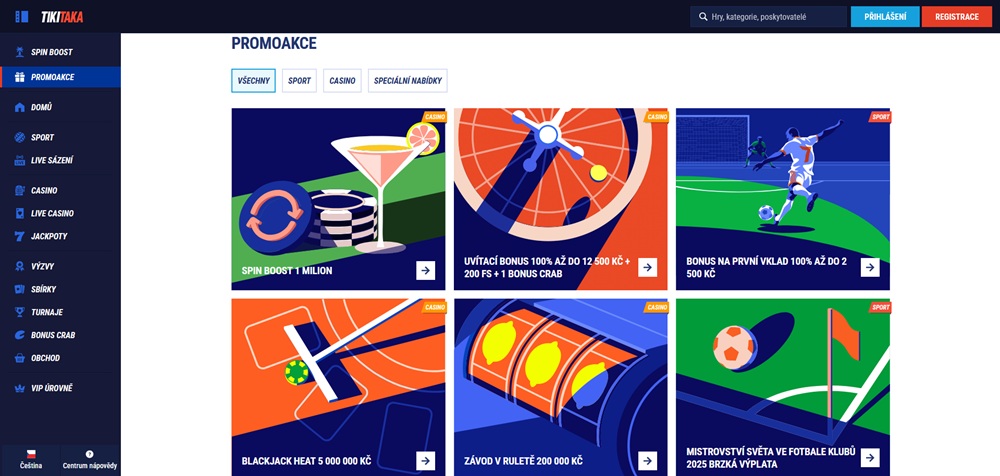The width and height of the screenshot is (1000, 476).
Task: Open the TikiTaka logo home link
Action: point(62,17)
